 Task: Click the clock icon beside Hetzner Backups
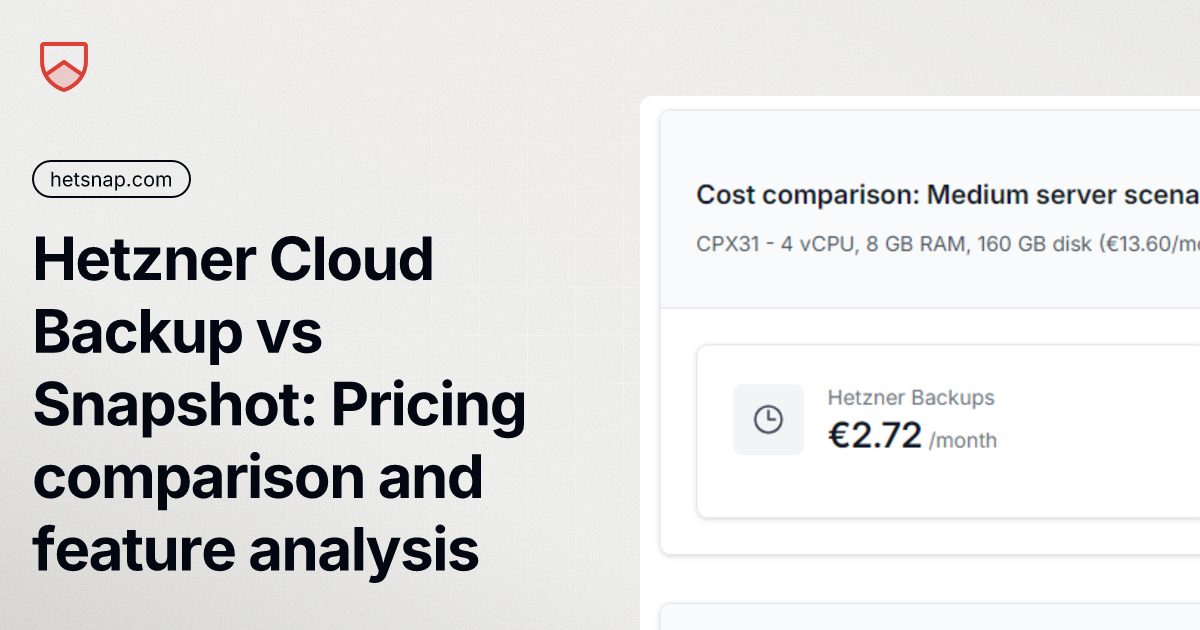click(768, 419)
